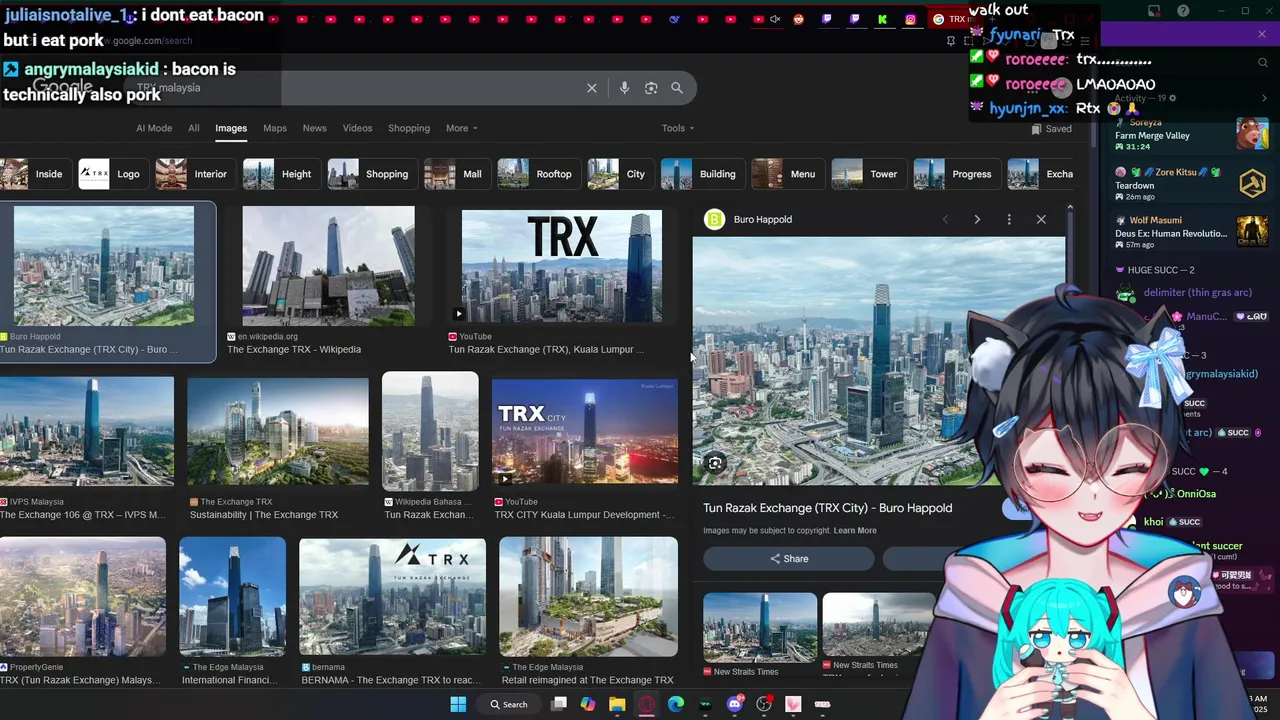
Task: Click the magnifying glass search button
Action: 677,88
